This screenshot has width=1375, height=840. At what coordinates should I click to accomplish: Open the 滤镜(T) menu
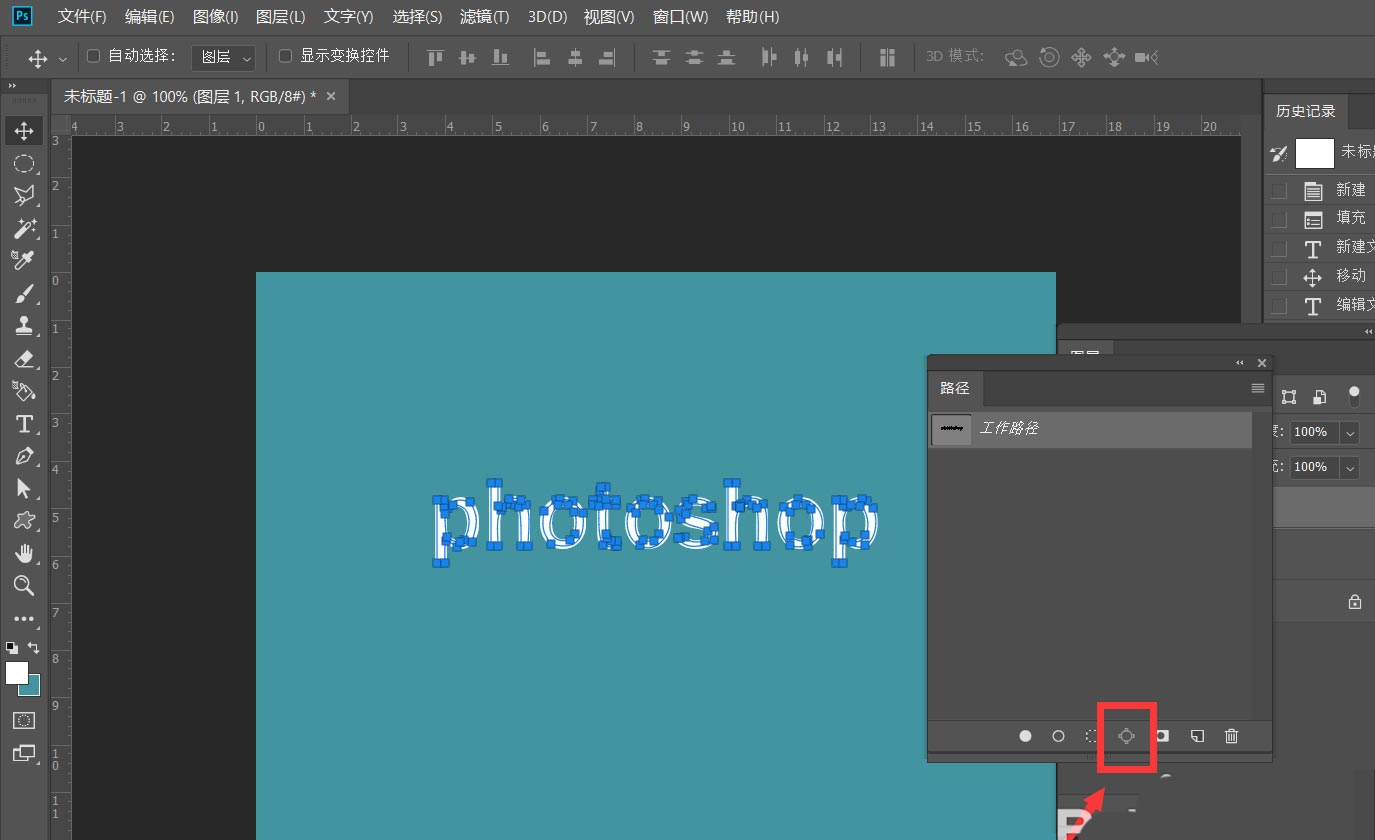[x=485, y=17]
